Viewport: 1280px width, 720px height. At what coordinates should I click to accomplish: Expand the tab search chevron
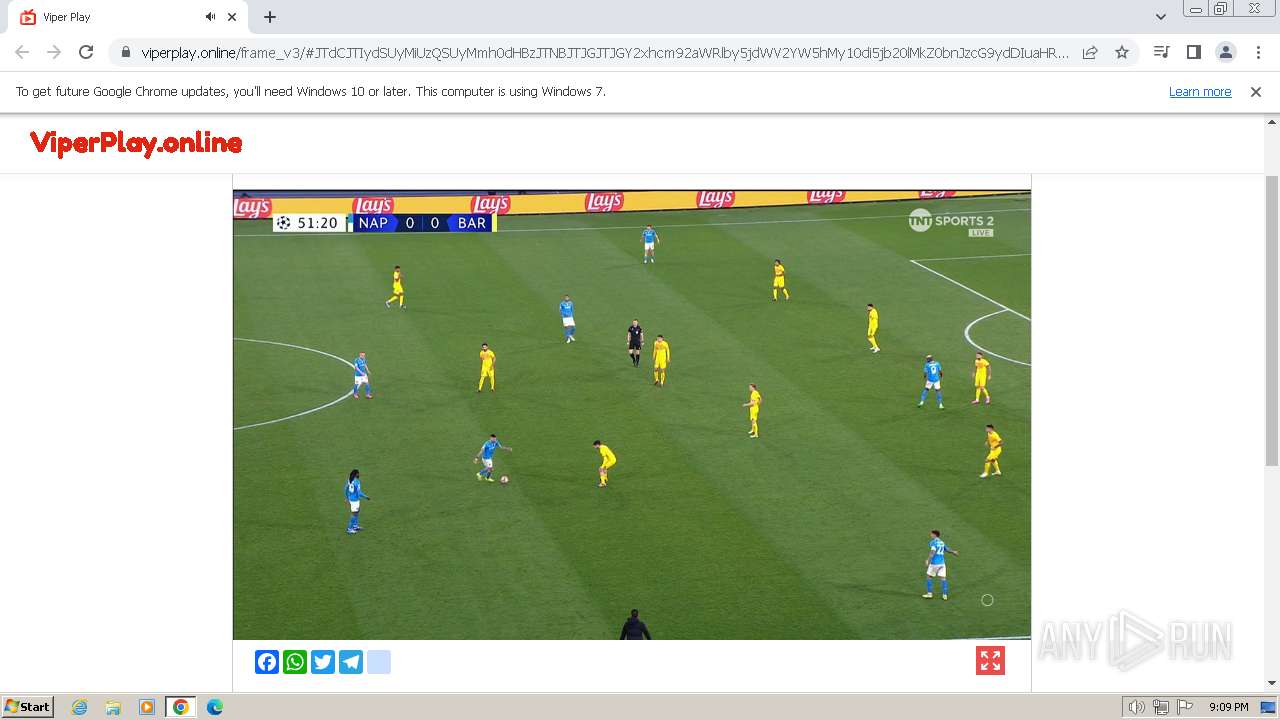point(1160,17)
